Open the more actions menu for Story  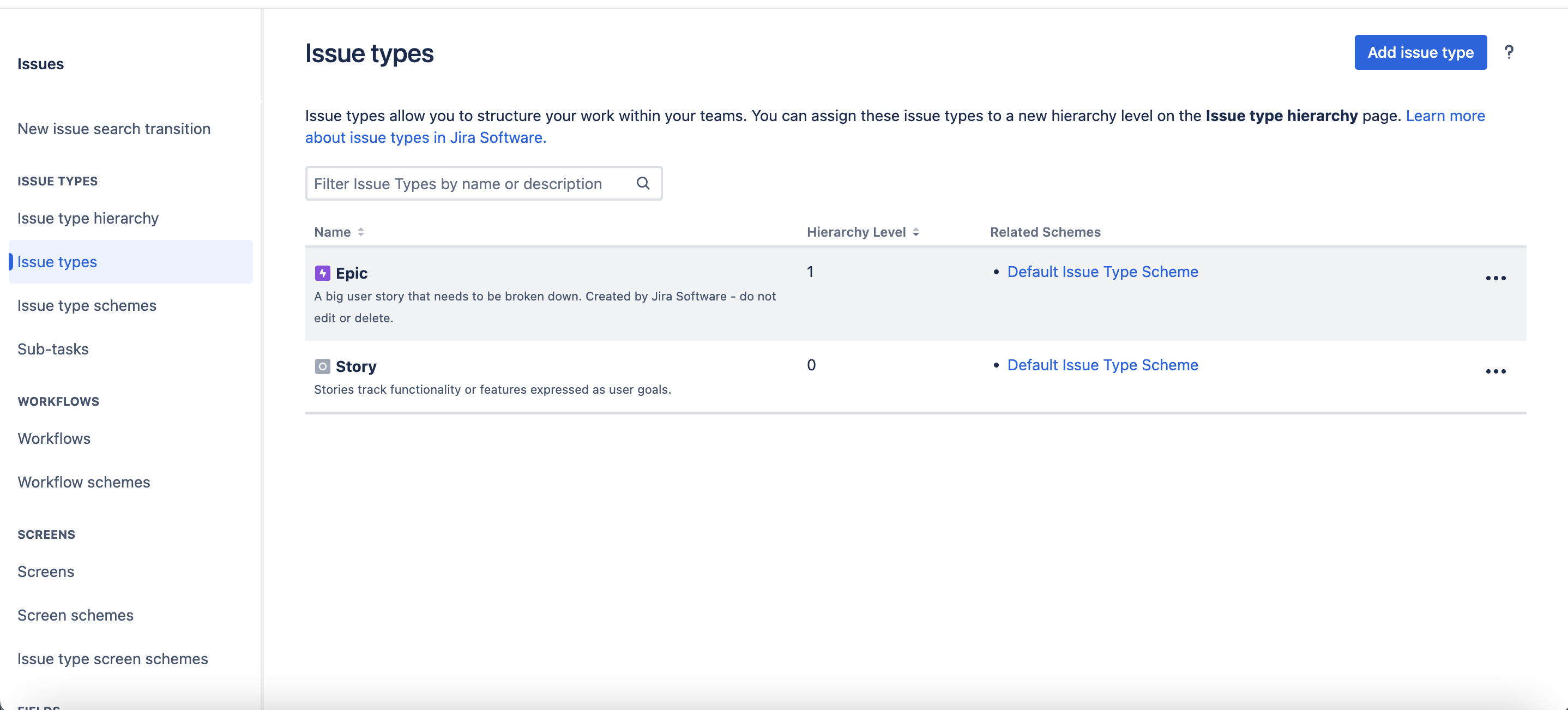pos(1495,371)
